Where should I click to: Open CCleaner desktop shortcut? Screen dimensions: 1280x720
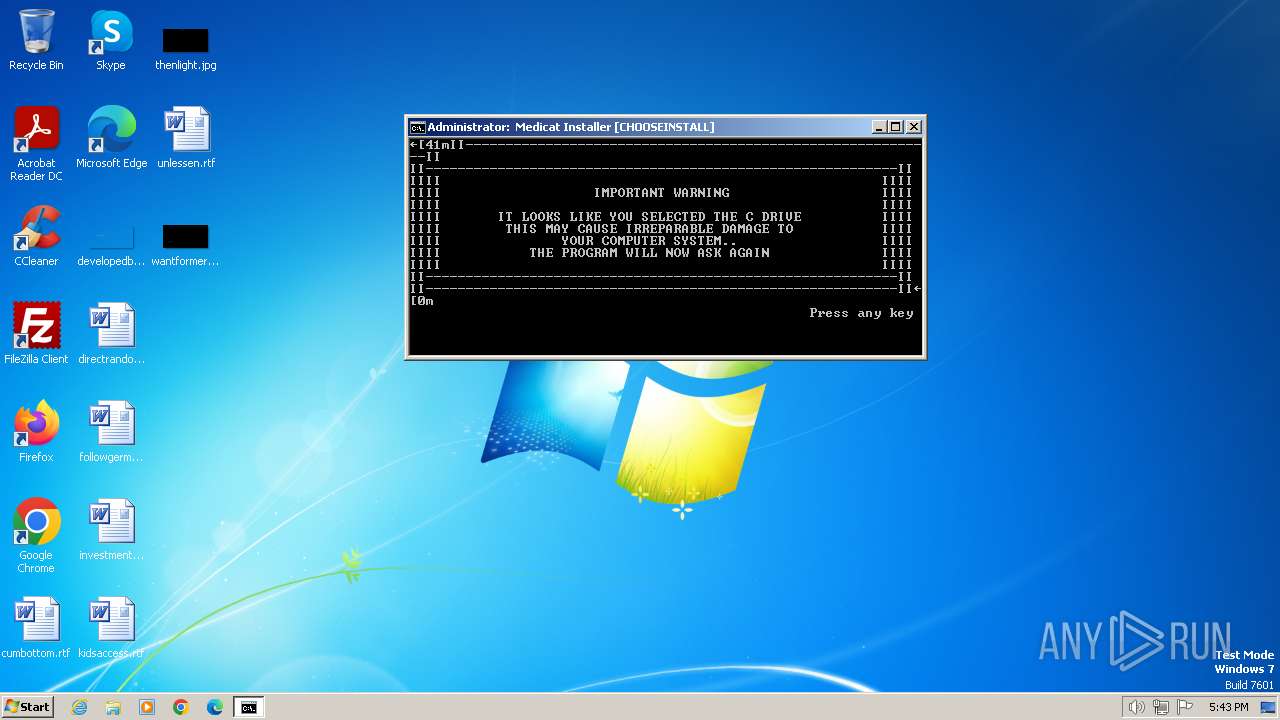36,236
